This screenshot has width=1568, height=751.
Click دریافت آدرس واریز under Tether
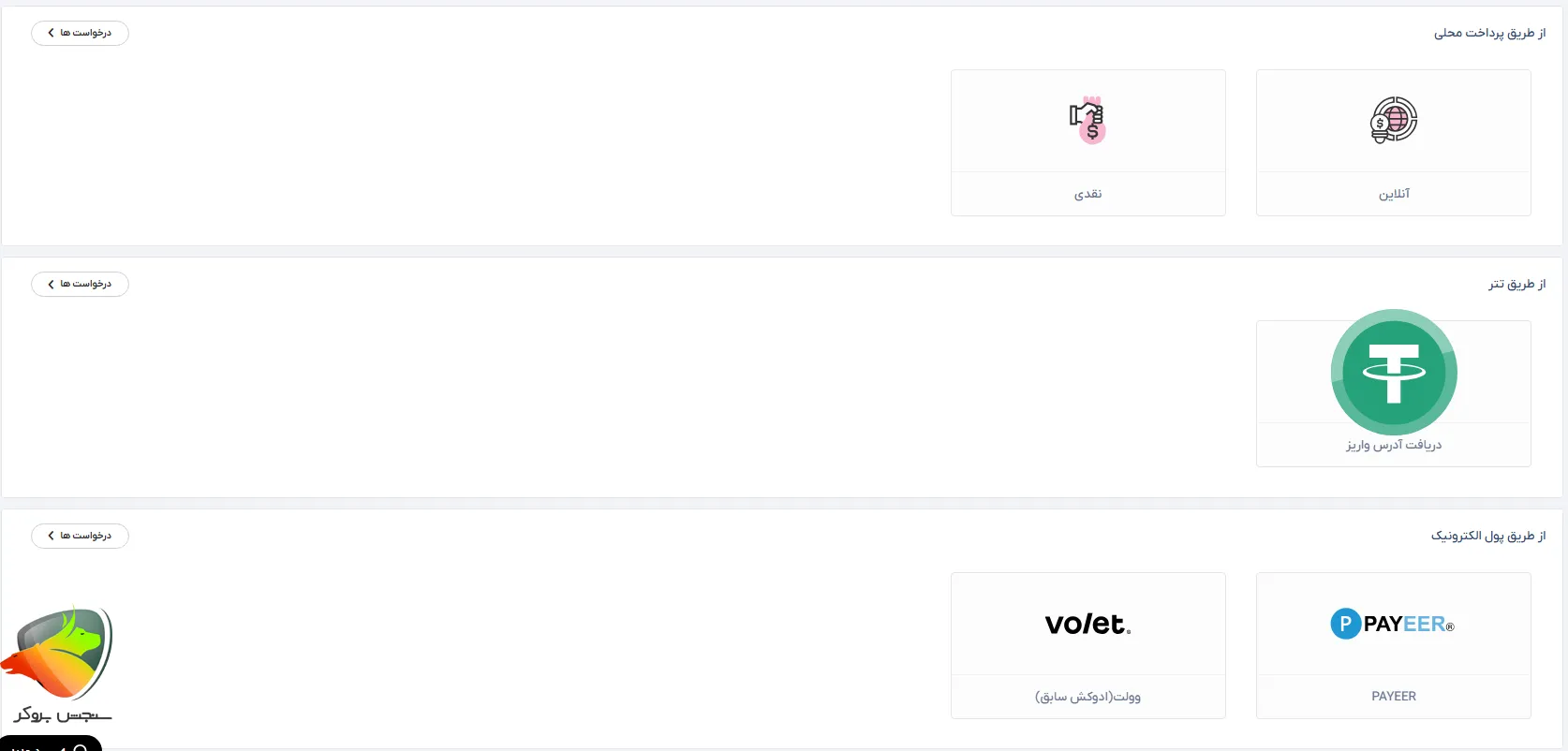(x=1394, y=445)
